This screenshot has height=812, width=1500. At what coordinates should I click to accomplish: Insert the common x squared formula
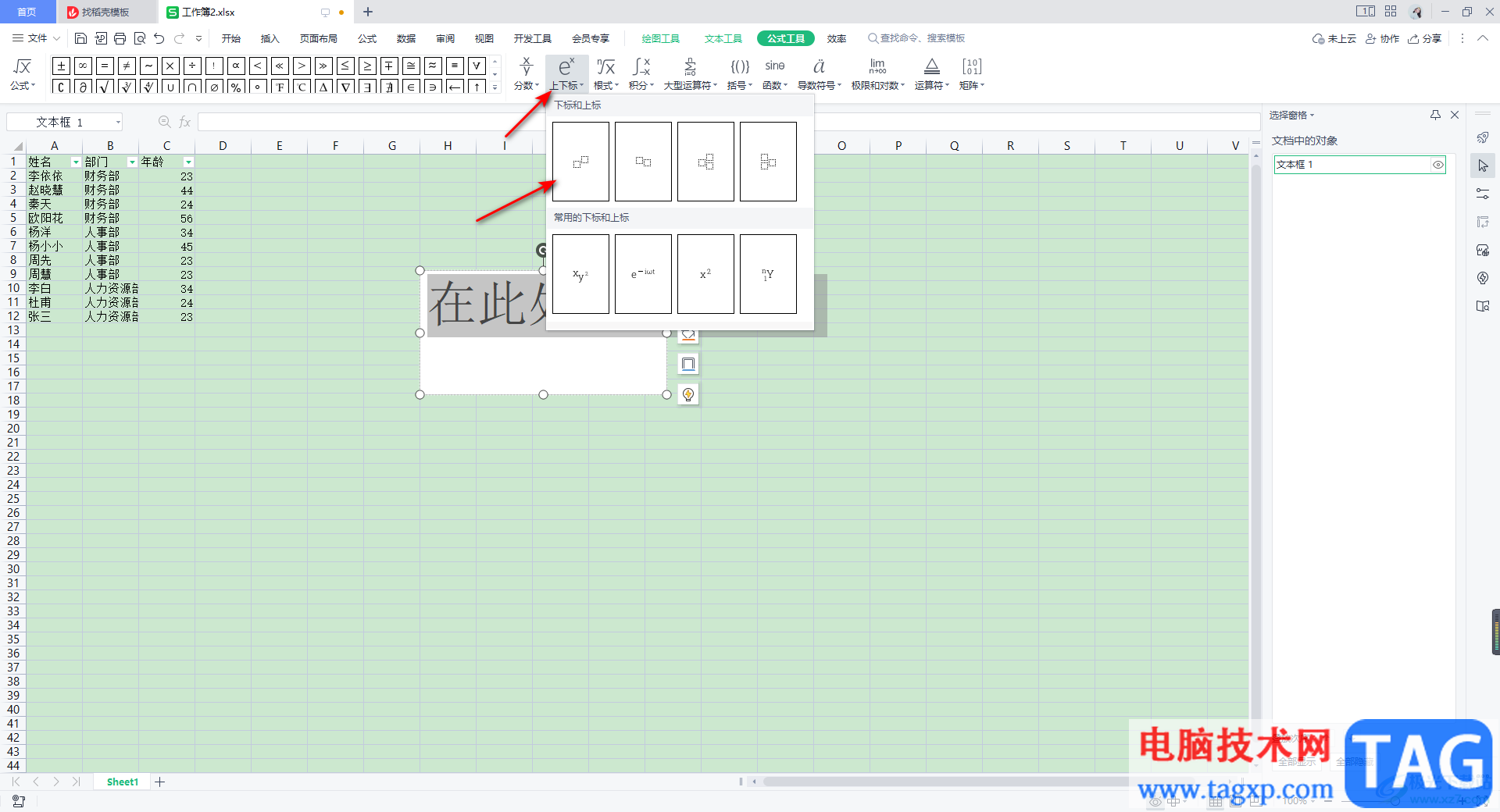tap(705, 274)
